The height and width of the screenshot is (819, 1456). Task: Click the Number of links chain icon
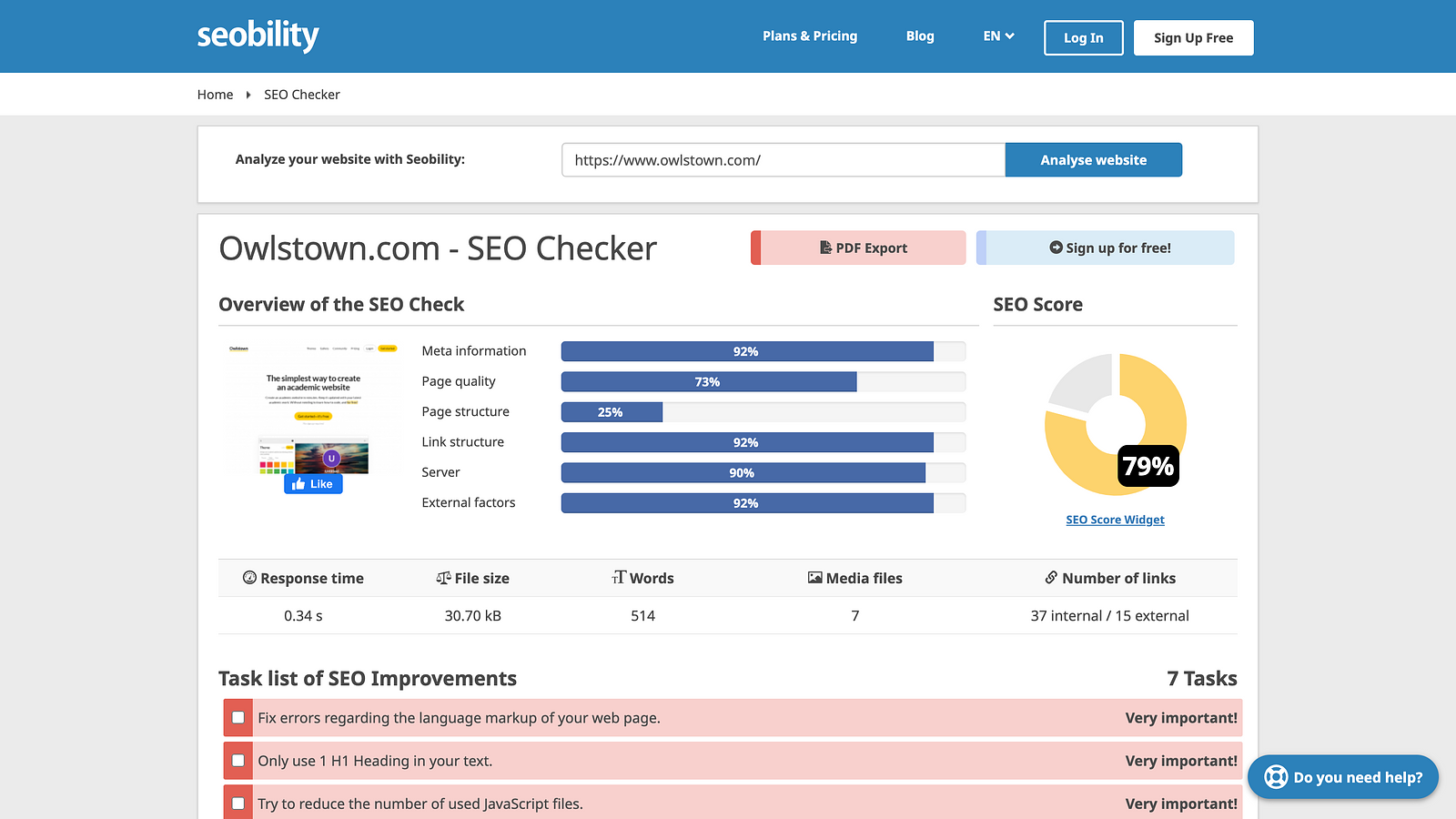tap(1051, 578)
